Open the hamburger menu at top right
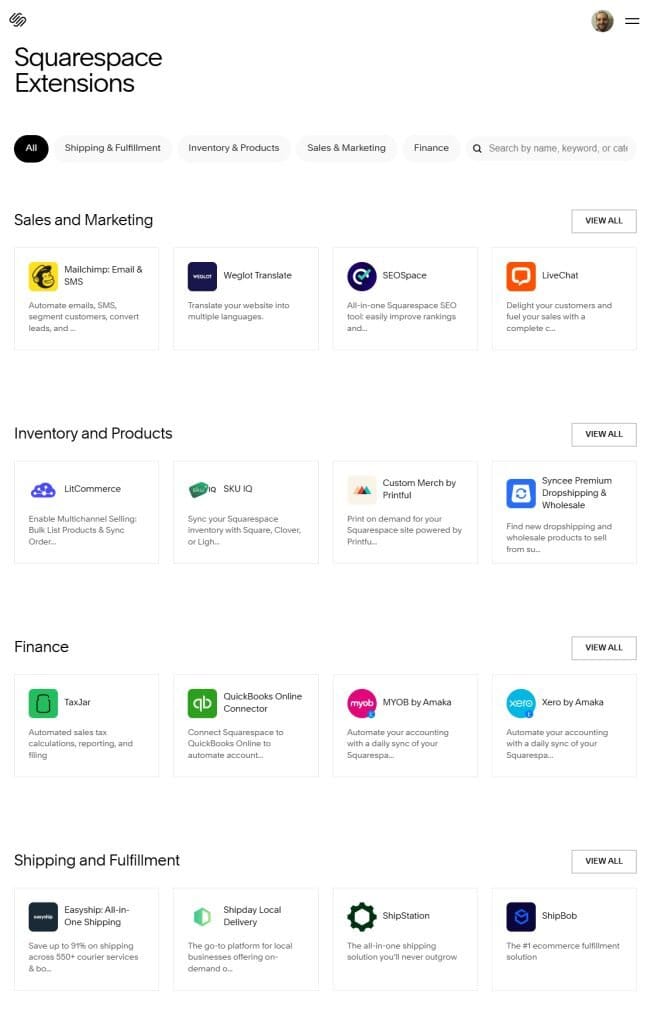 [x=632, y=20]
